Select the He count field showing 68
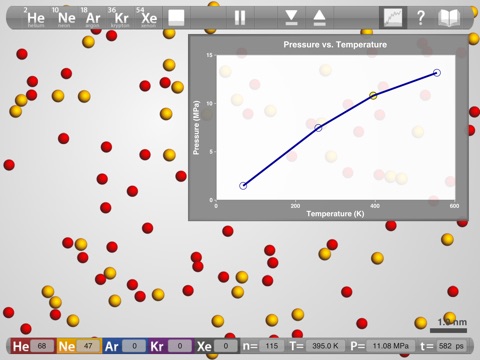480x360 pixels. pyautogui.click(x=42, y=346)
